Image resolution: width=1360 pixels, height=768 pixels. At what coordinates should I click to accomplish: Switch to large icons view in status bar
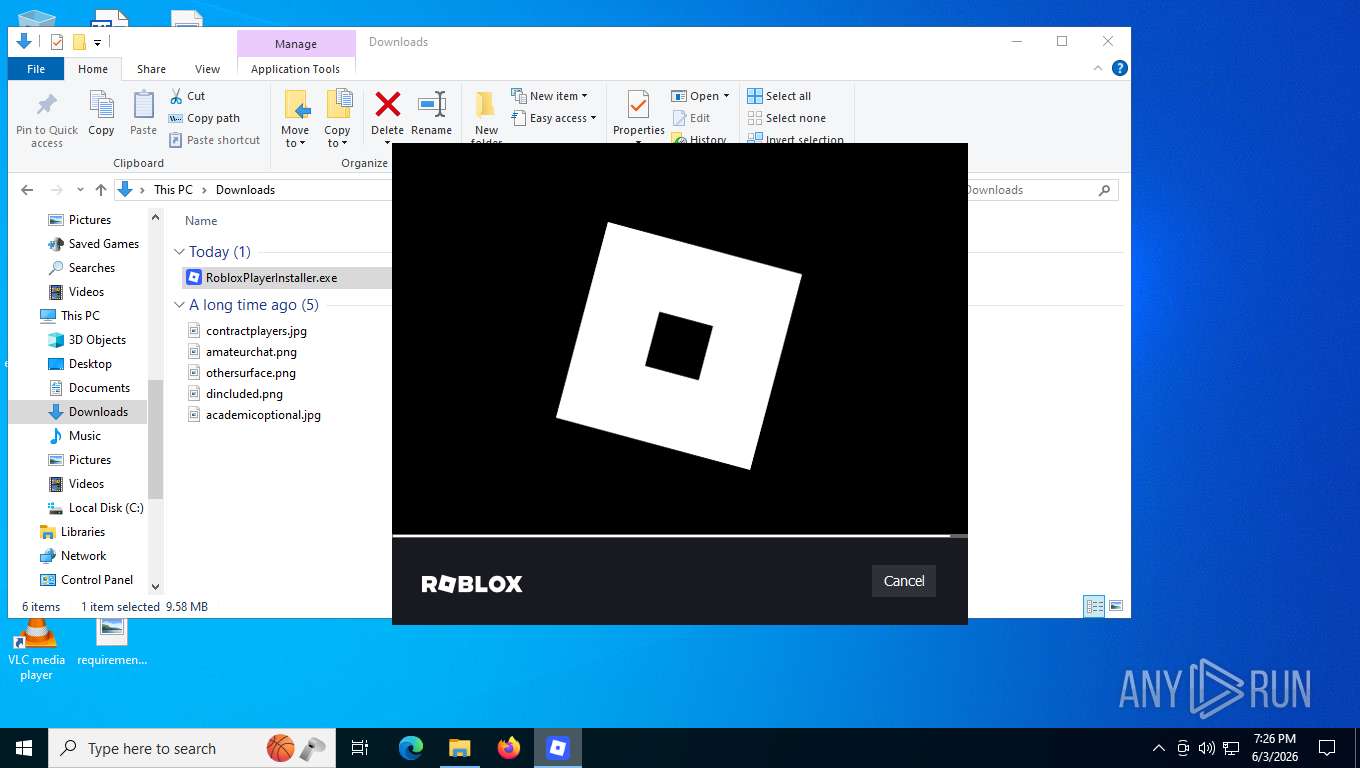[x=1116, y=606]
